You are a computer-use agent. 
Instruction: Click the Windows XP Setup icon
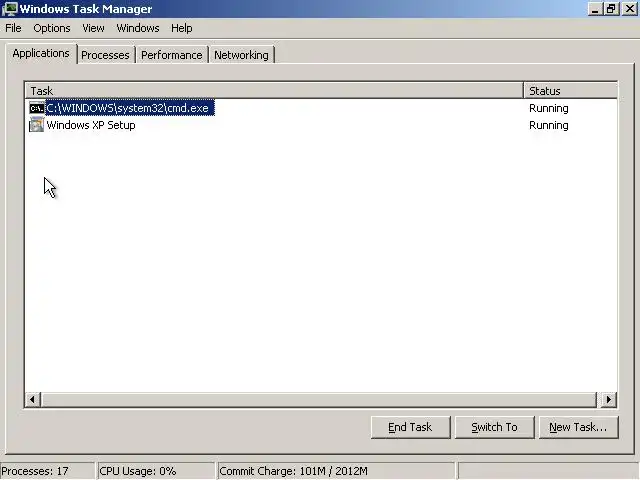[x=36, y=125]
